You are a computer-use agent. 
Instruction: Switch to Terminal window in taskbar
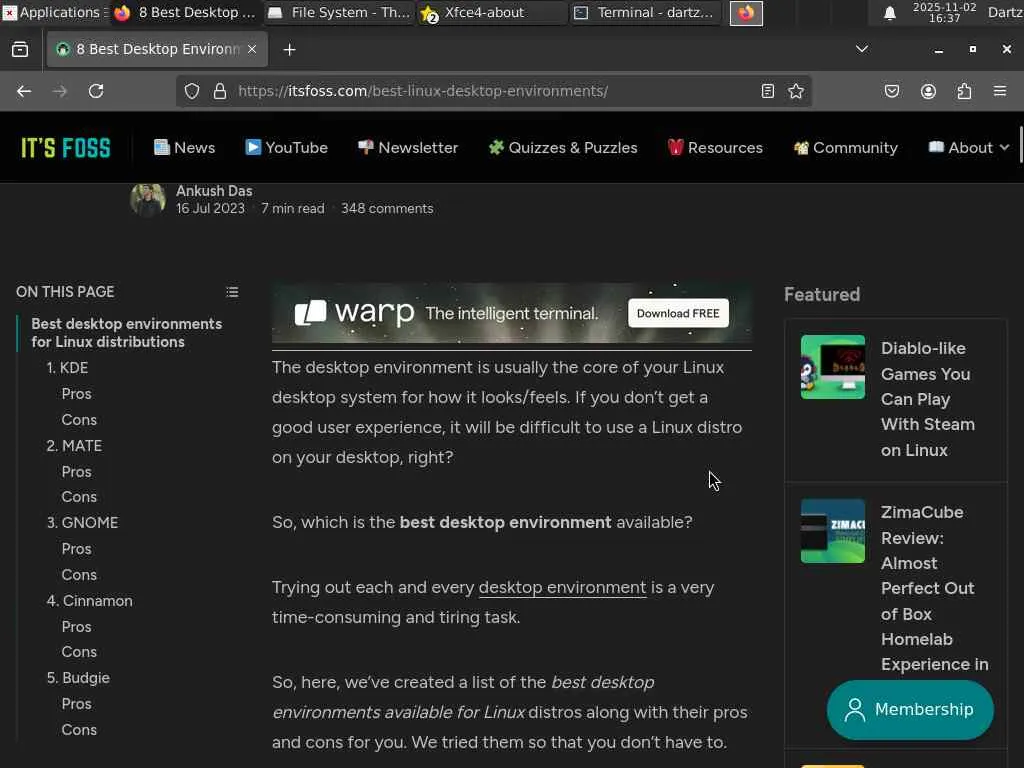click(645, 12)
